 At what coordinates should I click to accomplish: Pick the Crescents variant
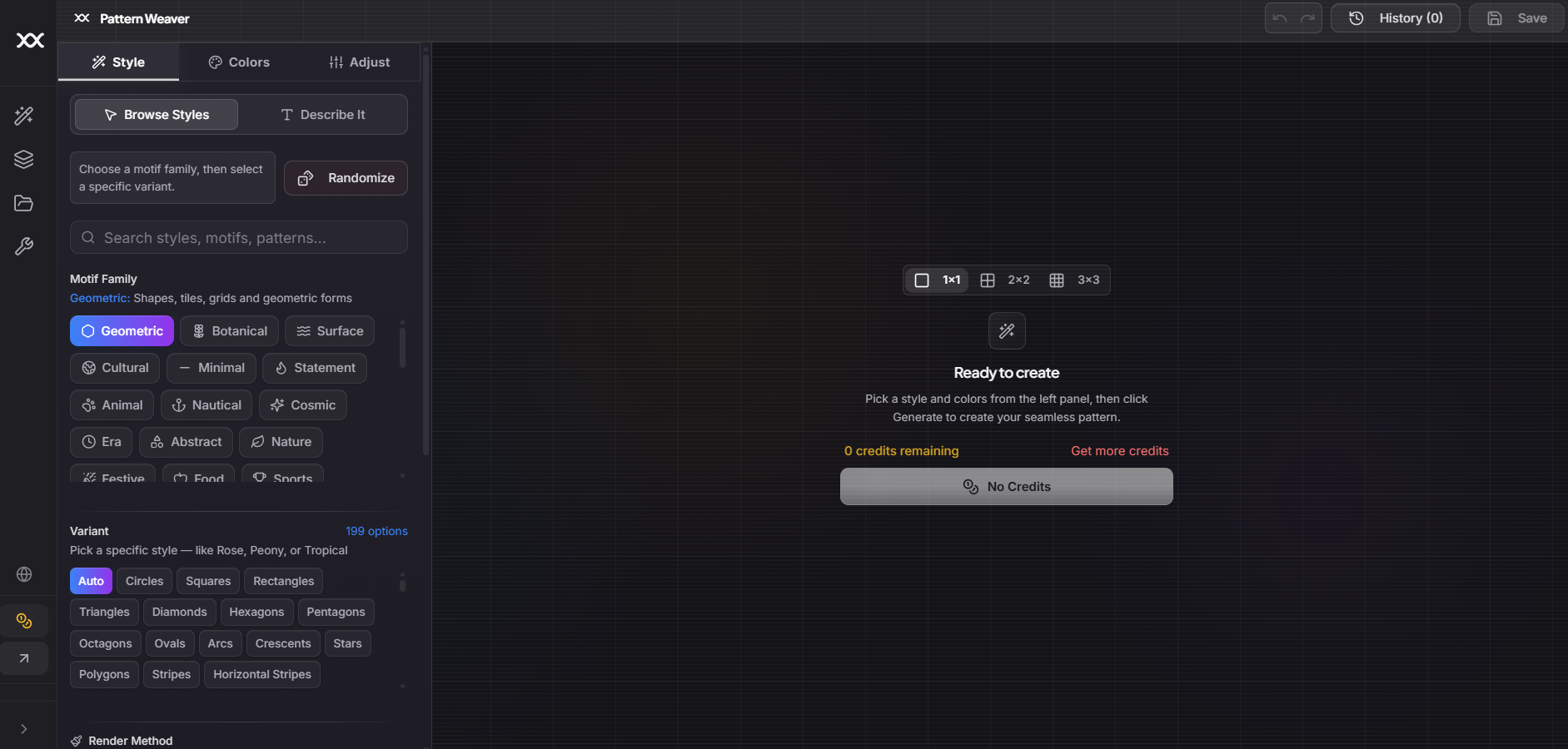283,643
